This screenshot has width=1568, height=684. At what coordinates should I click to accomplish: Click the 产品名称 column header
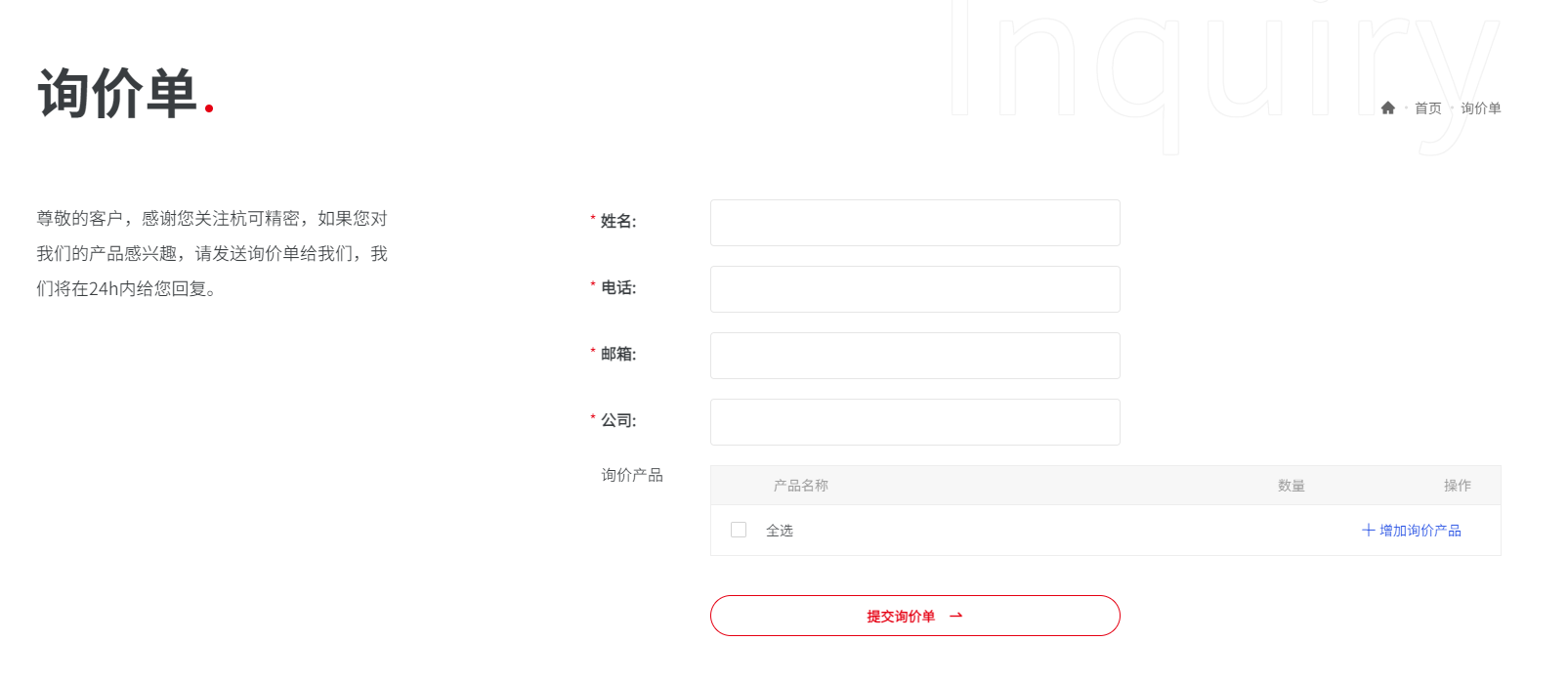[x=801, y=486]
